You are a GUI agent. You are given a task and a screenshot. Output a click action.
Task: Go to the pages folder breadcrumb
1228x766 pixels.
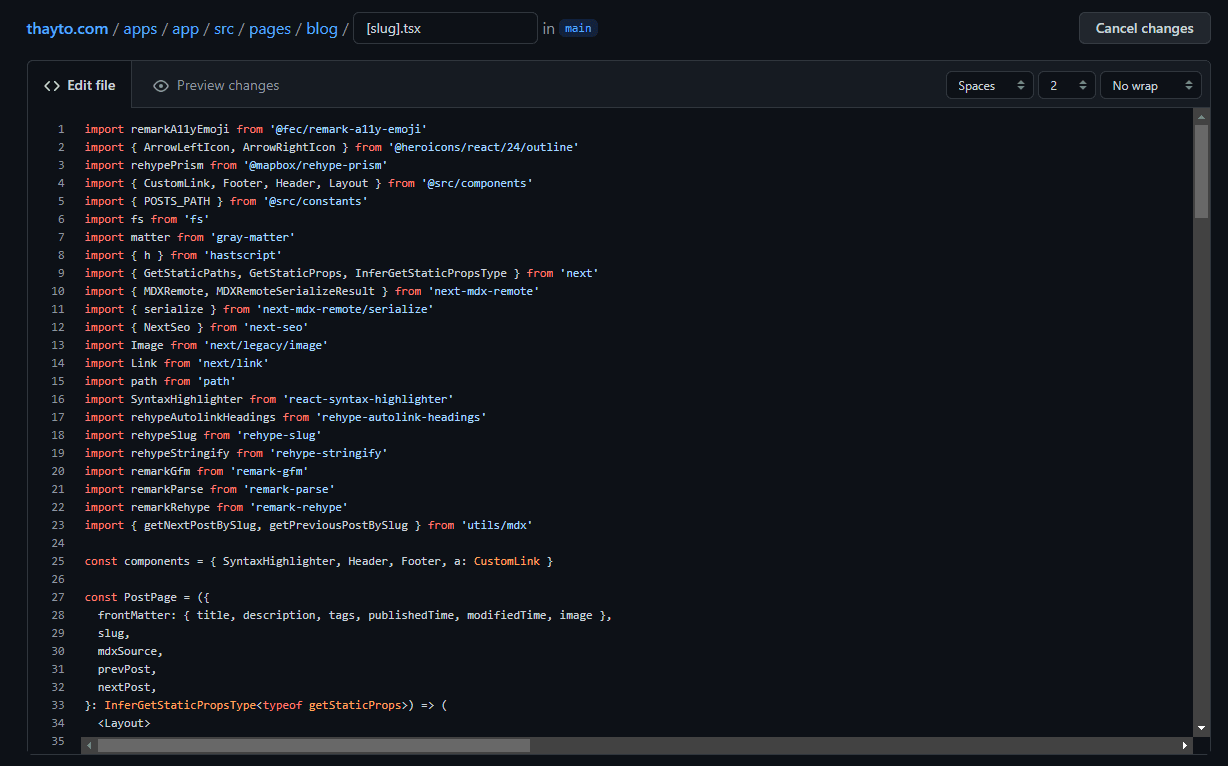(270, 29)
